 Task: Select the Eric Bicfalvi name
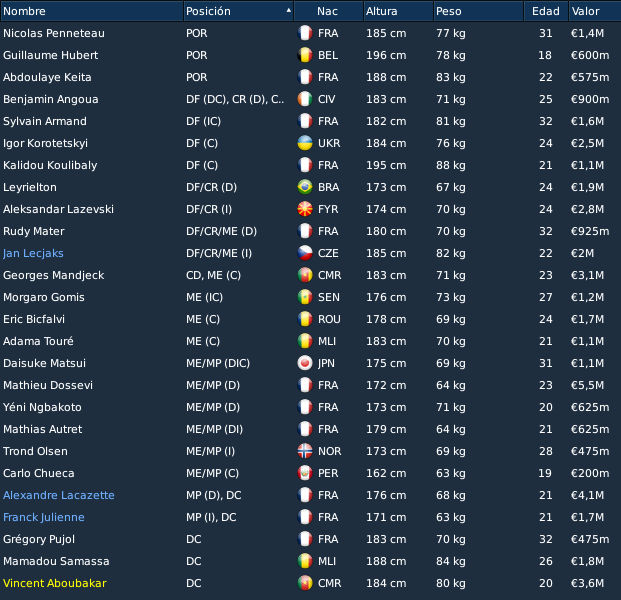[34, 319]
